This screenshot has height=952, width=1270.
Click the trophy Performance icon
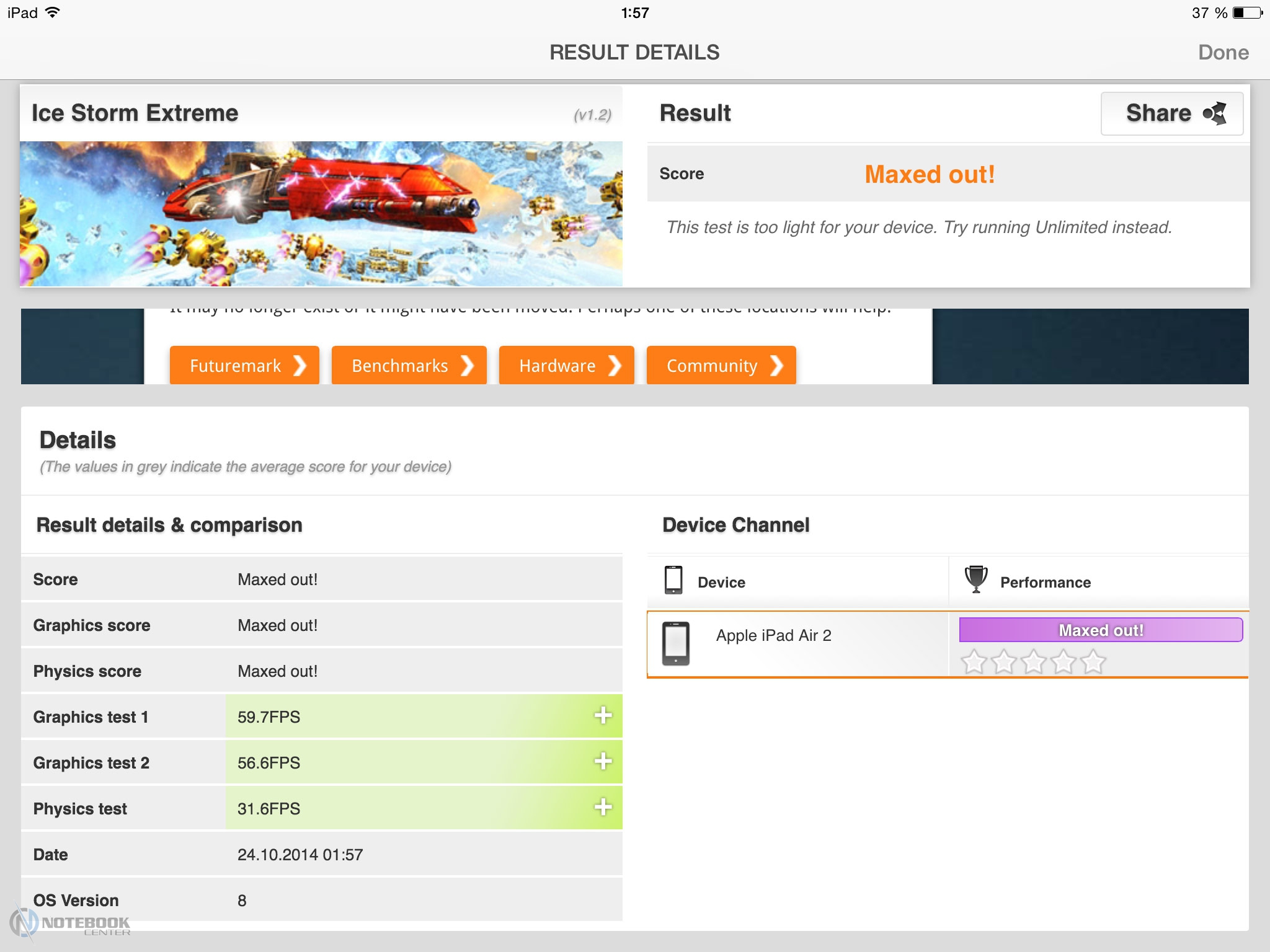click(975, 580)
